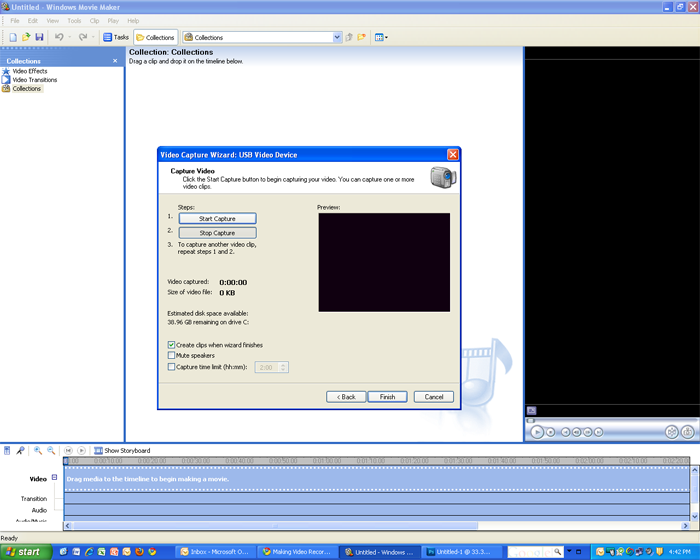
Task: Close the Collections pane
Action: coord(115,61)
